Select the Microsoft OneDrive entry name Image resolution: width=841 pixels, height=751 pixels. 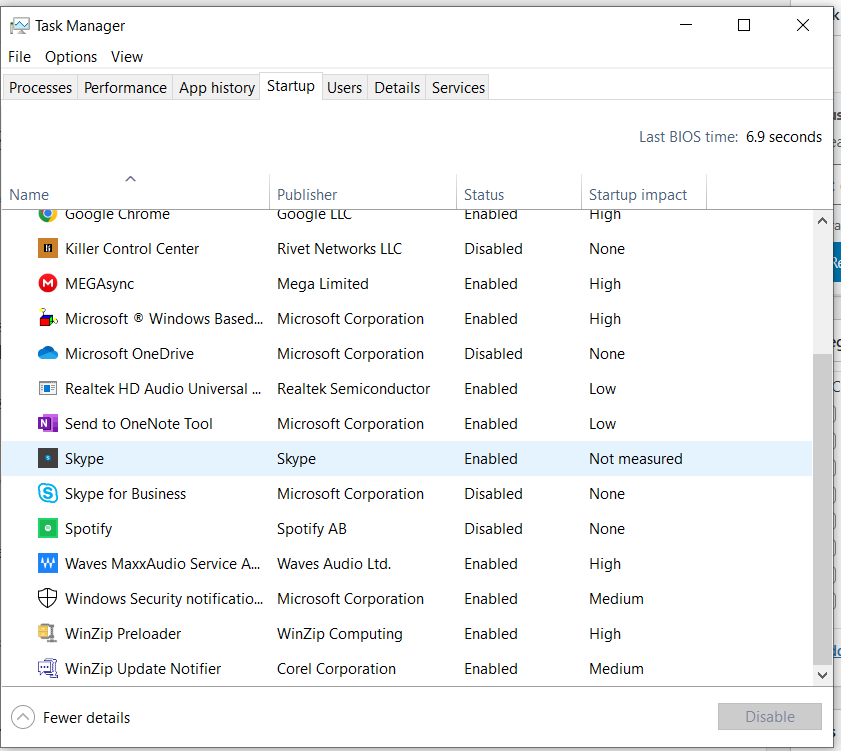tap(129, 354)
